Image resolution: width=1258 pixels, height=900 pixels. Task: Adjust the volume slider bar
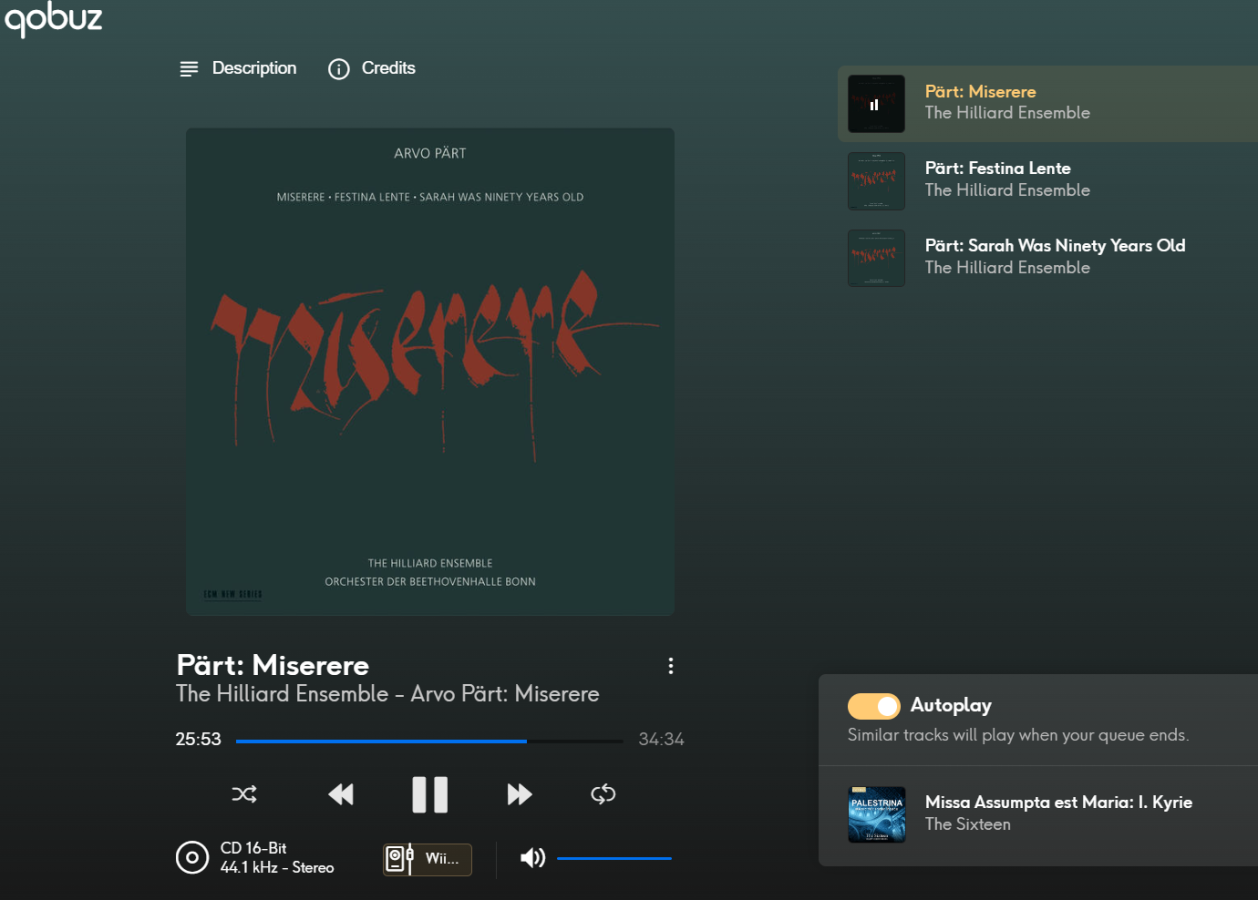coord(613,858)
